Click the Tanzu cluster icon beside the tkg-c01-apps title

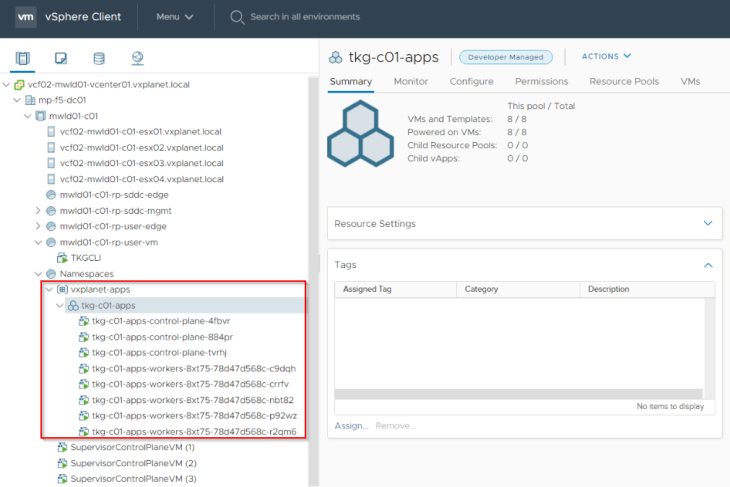point(336,57)
